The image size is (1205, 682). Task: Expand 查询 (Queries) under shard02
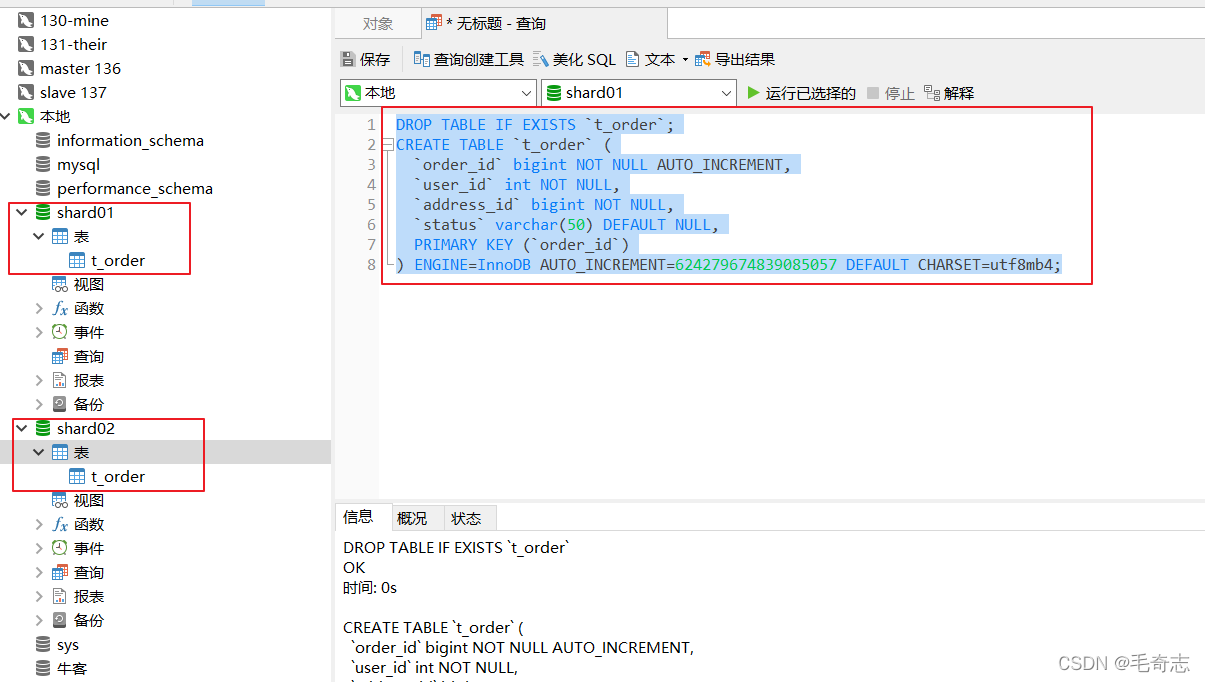[x=39, y=572]
